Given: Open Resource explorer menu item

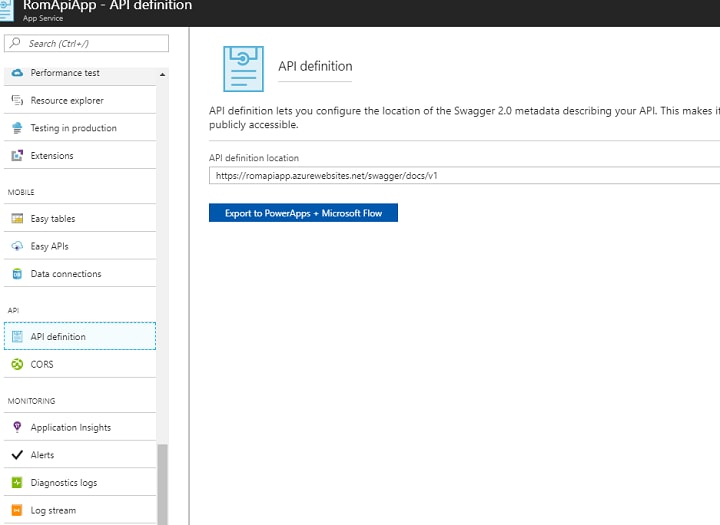Looking at the screenshot, I should [x=80, y=100].
